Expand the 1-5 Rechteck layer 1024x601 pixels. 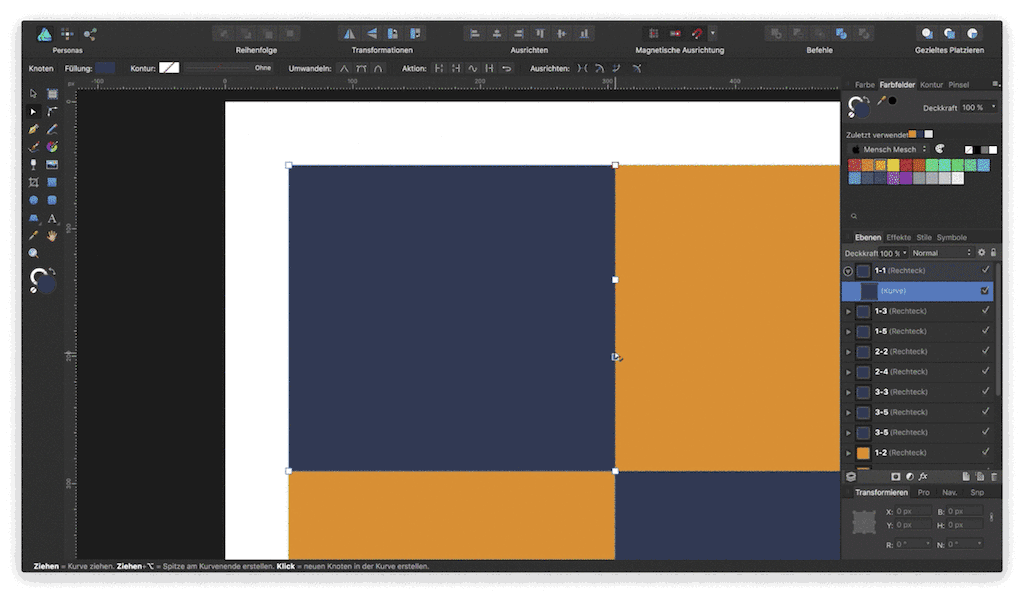click(849, 332)
